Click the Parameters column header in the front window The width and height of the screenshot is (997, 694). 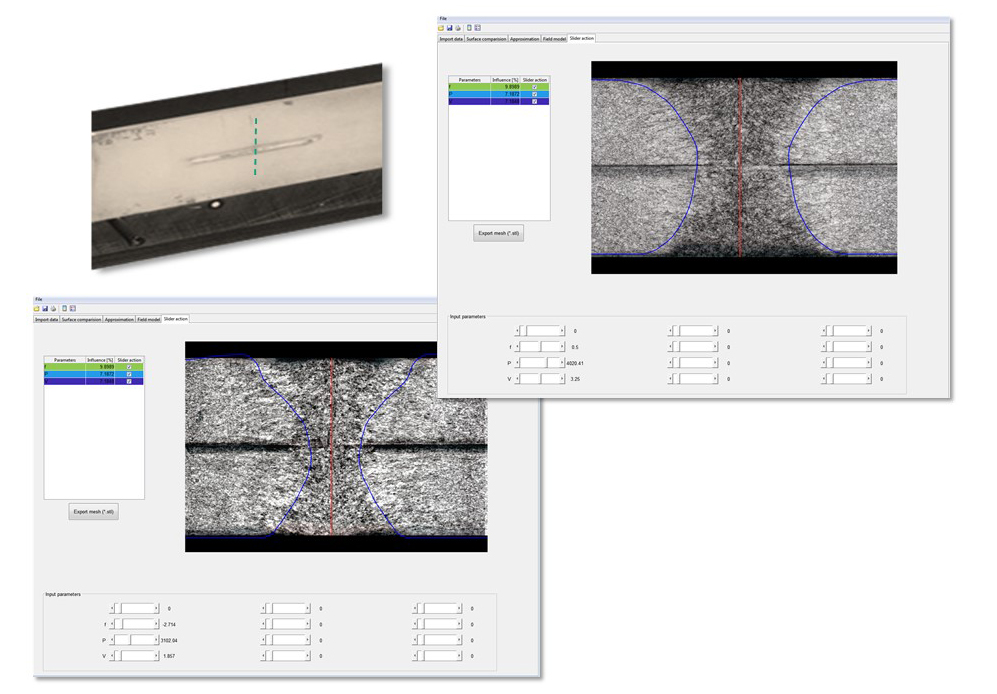[x=469, y=80]
